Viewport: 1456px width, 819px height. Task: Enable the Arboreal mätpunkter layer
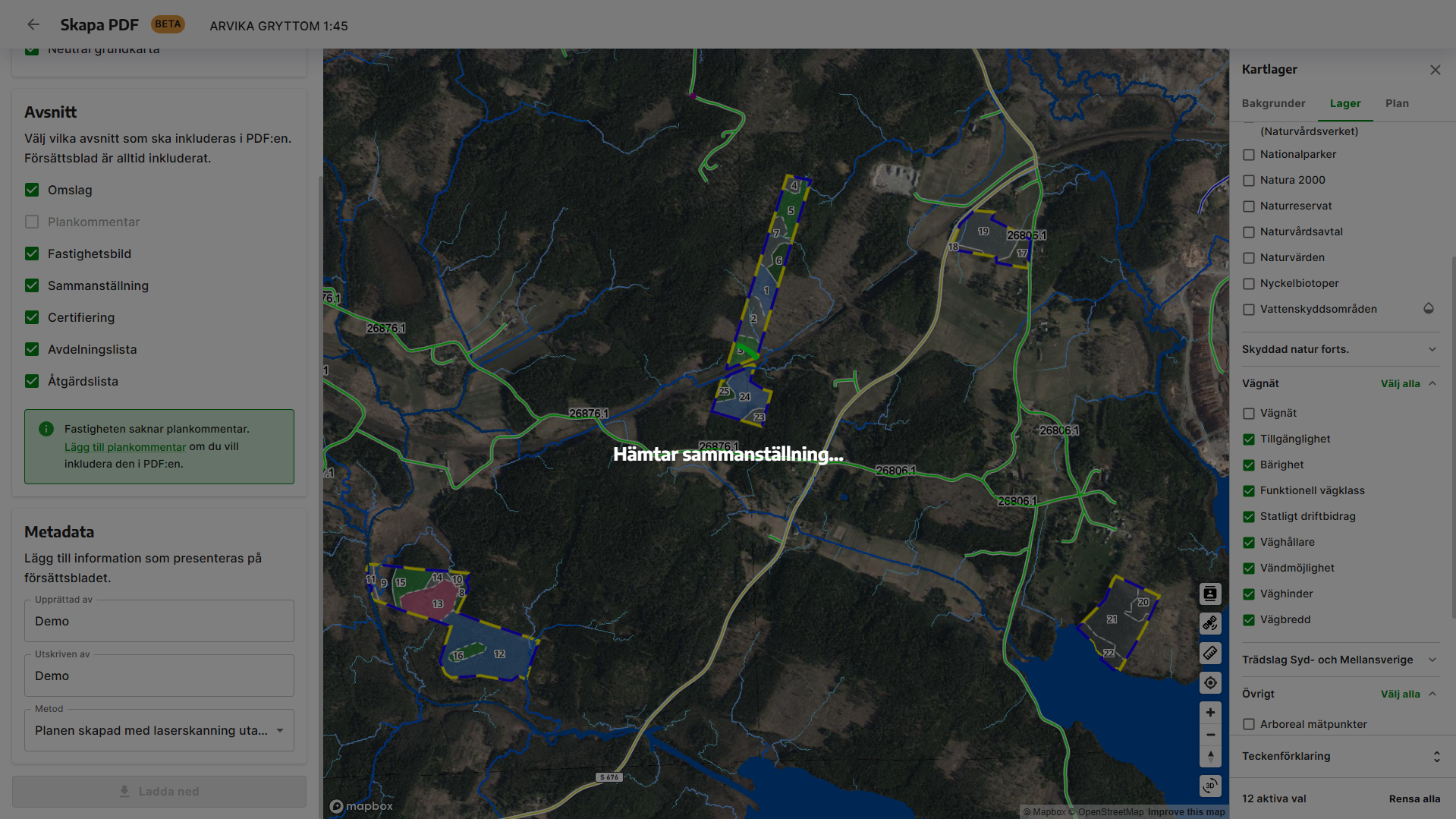(x=1249, y=725)
